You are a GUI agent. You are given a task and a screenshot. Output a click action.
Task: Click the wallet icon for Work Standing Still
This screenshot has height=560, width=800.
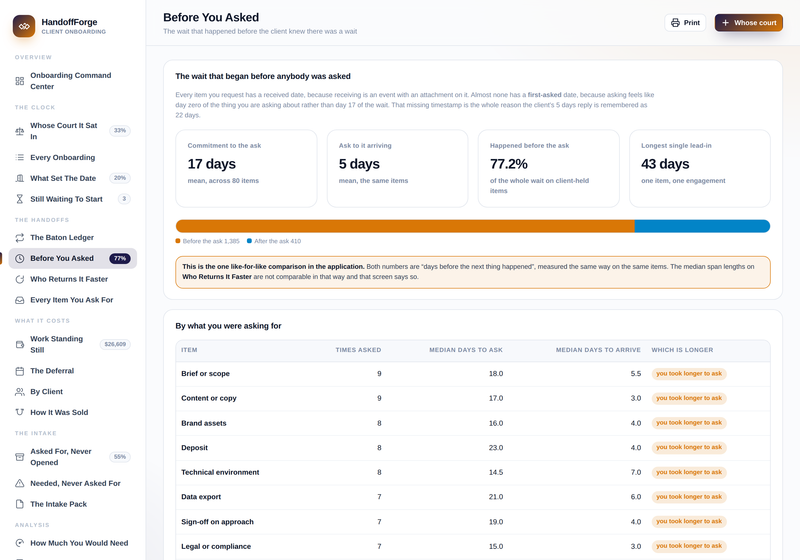[19, 345]
